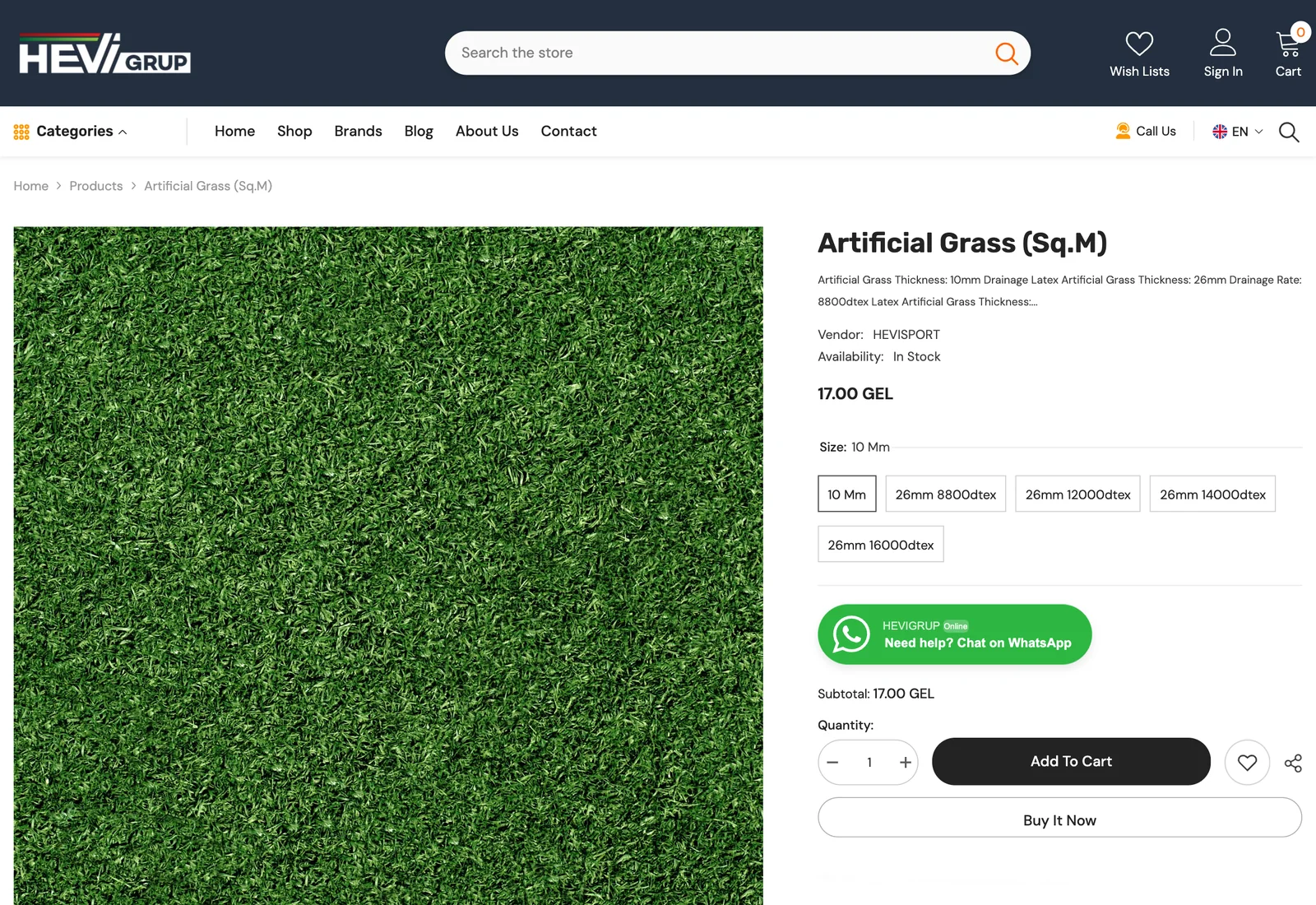Click the WhatsApp logo icon
Image resolution: width=1316 pixels, height=905 pixels.
[851, 634]
